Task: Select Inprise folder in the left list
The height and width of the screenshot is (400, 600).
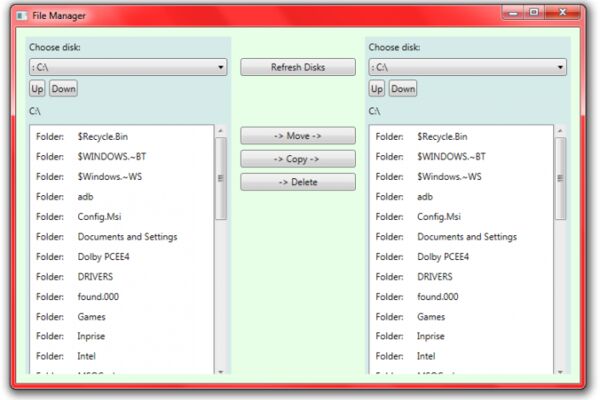Action: pos(122,336)
